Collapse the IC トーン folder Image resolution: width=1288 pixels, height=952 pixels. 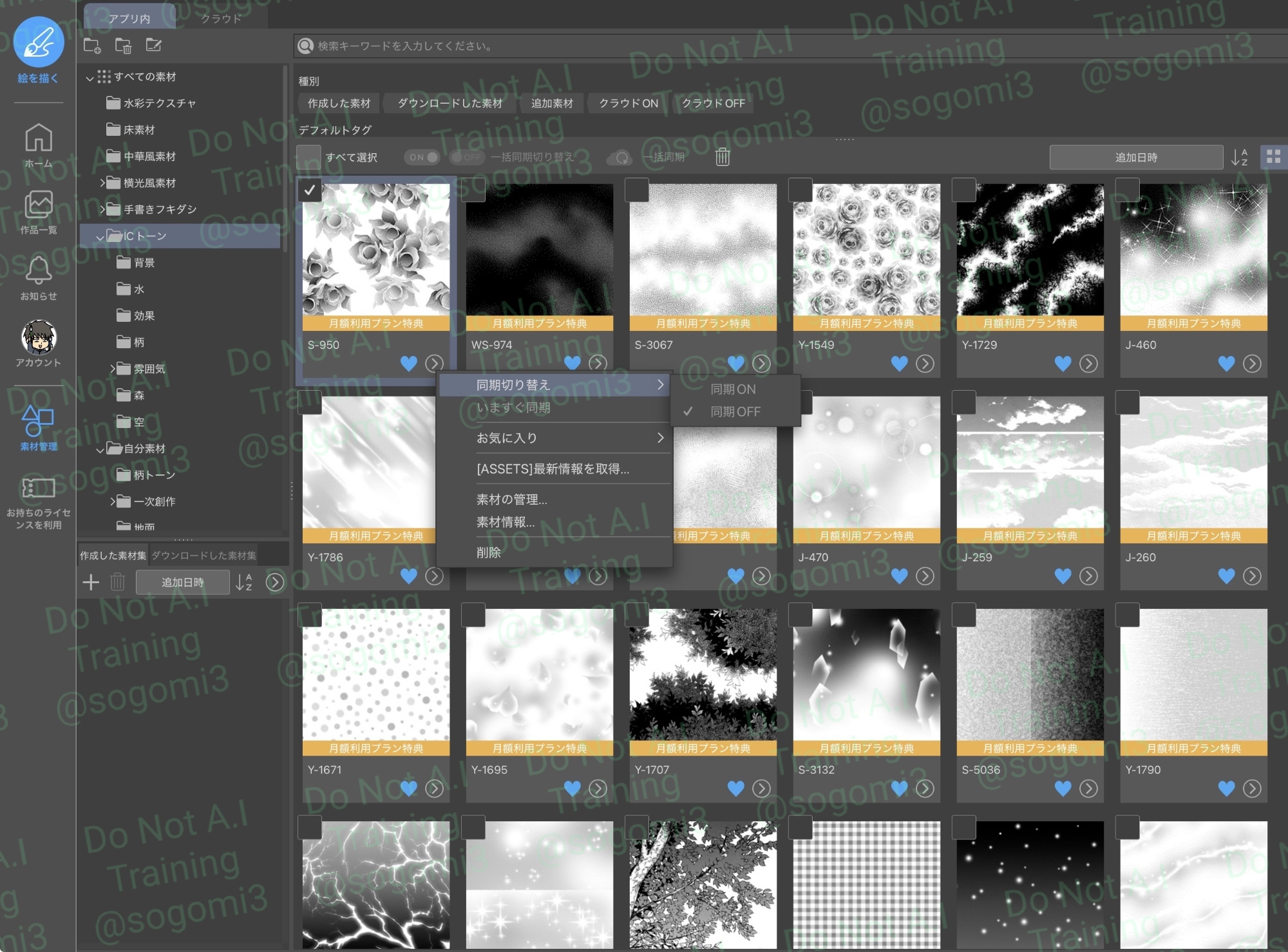coord(100,237)
